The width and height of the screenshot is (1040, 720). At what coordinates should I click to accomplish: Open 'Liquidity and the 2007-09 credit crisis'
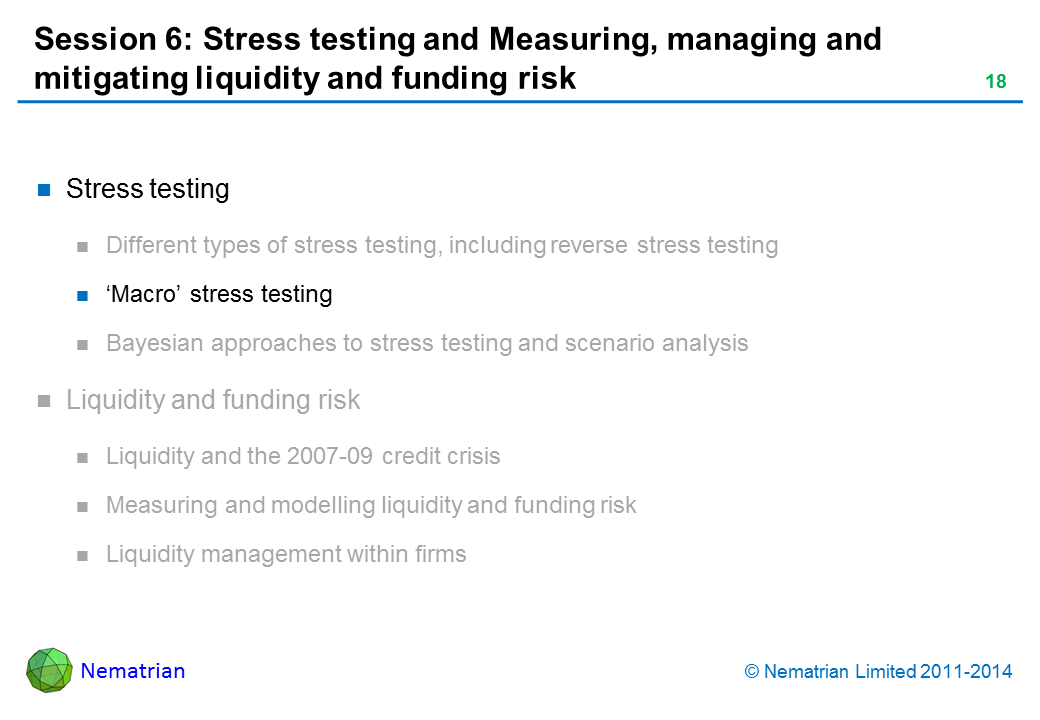(302, 457)
